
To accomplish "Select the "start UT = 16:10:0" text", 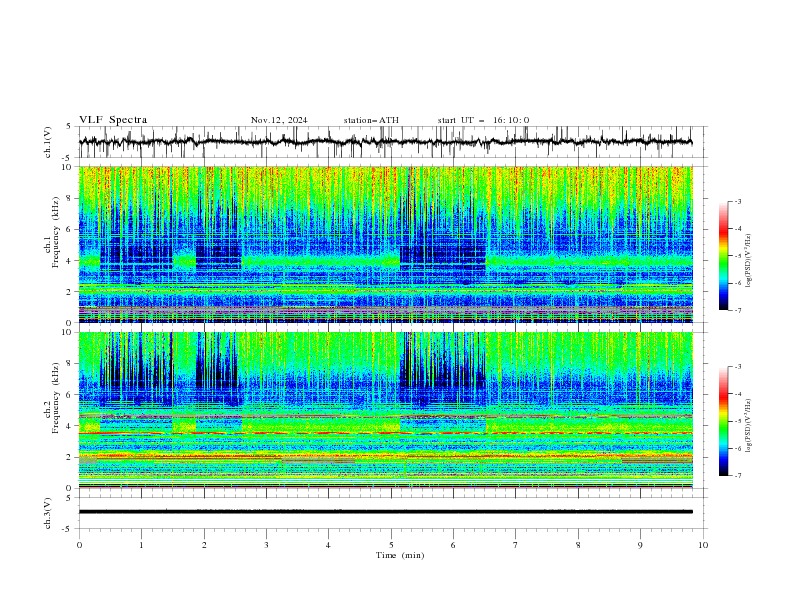I will [483, 120].
